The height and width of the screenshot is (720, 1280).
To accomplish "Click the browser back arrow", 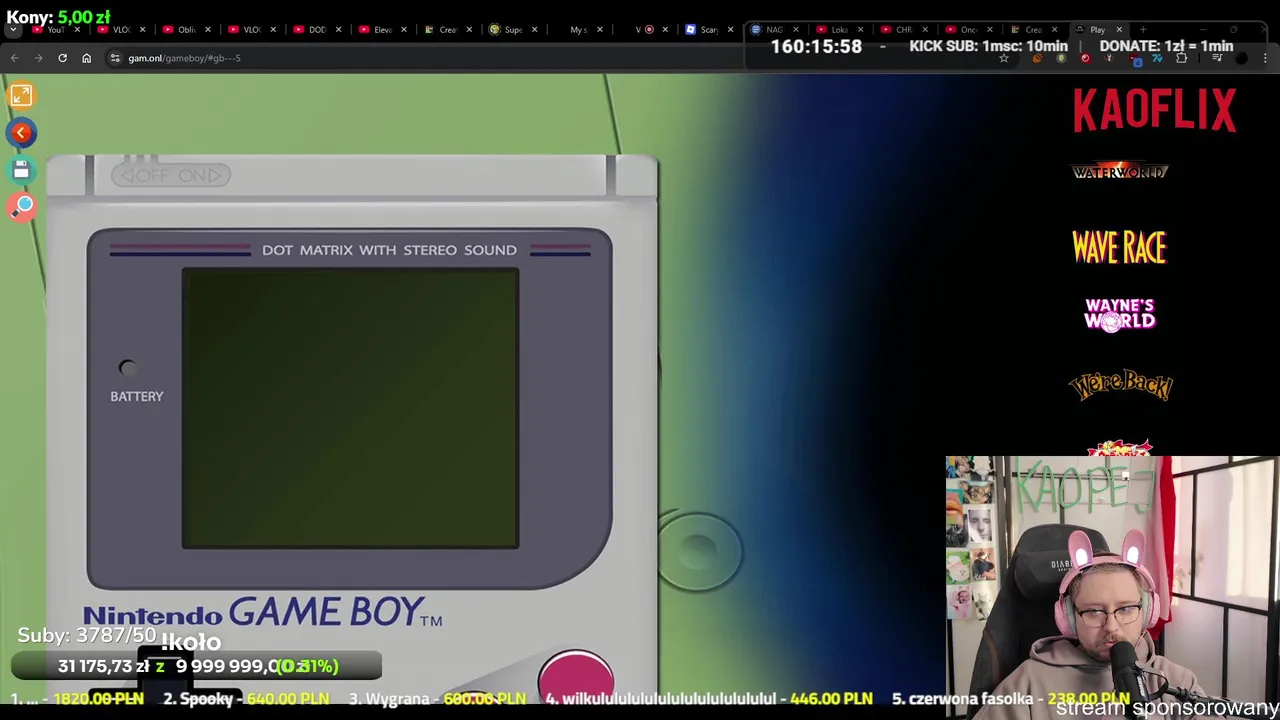I will pyautogui.click(x=14, y=58).
